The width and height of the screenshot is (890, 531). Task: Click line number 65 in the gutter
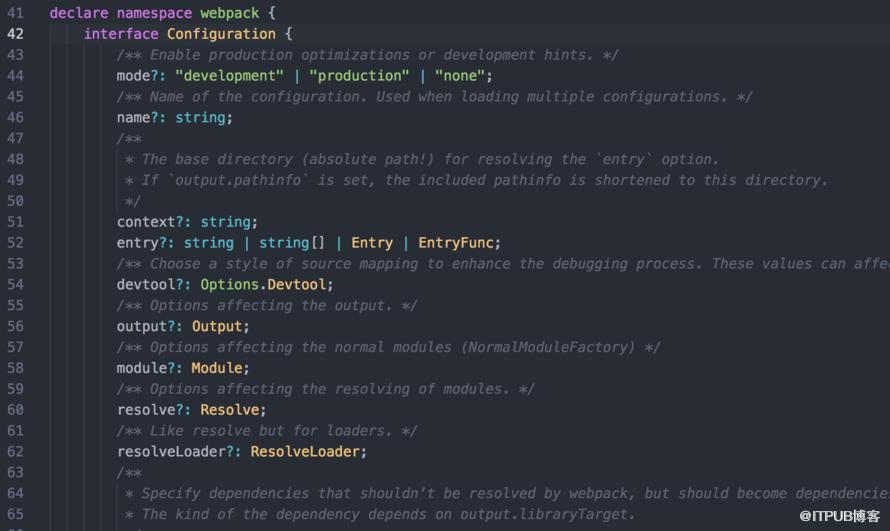pos(15,514)
